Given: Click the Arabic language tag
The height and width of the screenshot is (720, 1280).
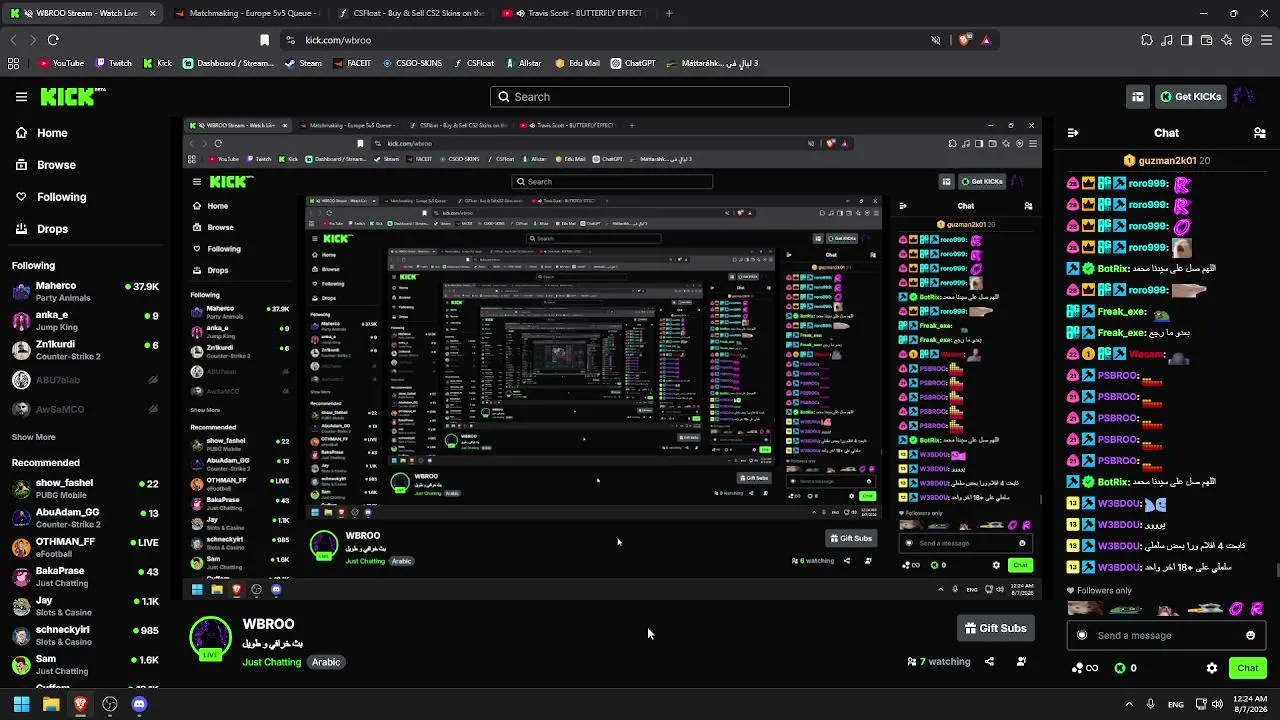Looking at the screenshot, I should coord(326,662).
